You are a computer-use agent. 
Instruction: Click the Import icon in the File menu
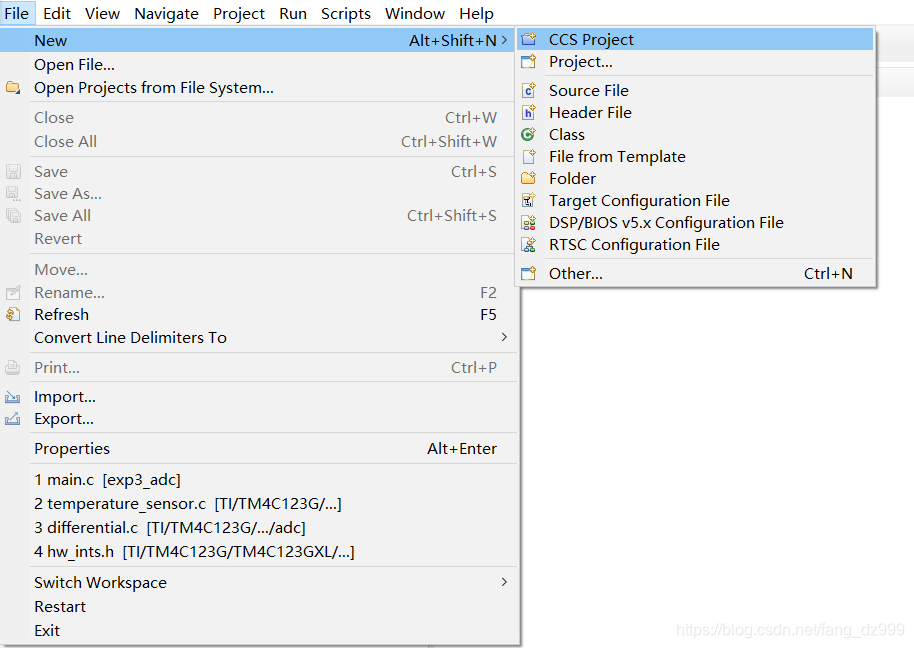click(13, 397)
